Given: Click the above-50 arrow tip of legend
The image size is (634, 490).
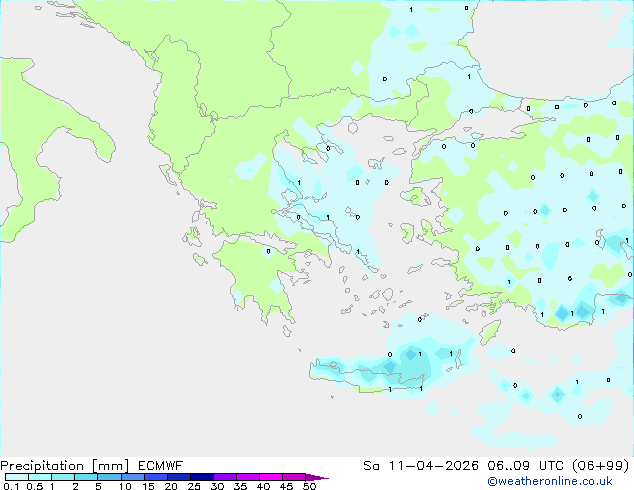Looking at the screenshot, I should click(317, 477).
